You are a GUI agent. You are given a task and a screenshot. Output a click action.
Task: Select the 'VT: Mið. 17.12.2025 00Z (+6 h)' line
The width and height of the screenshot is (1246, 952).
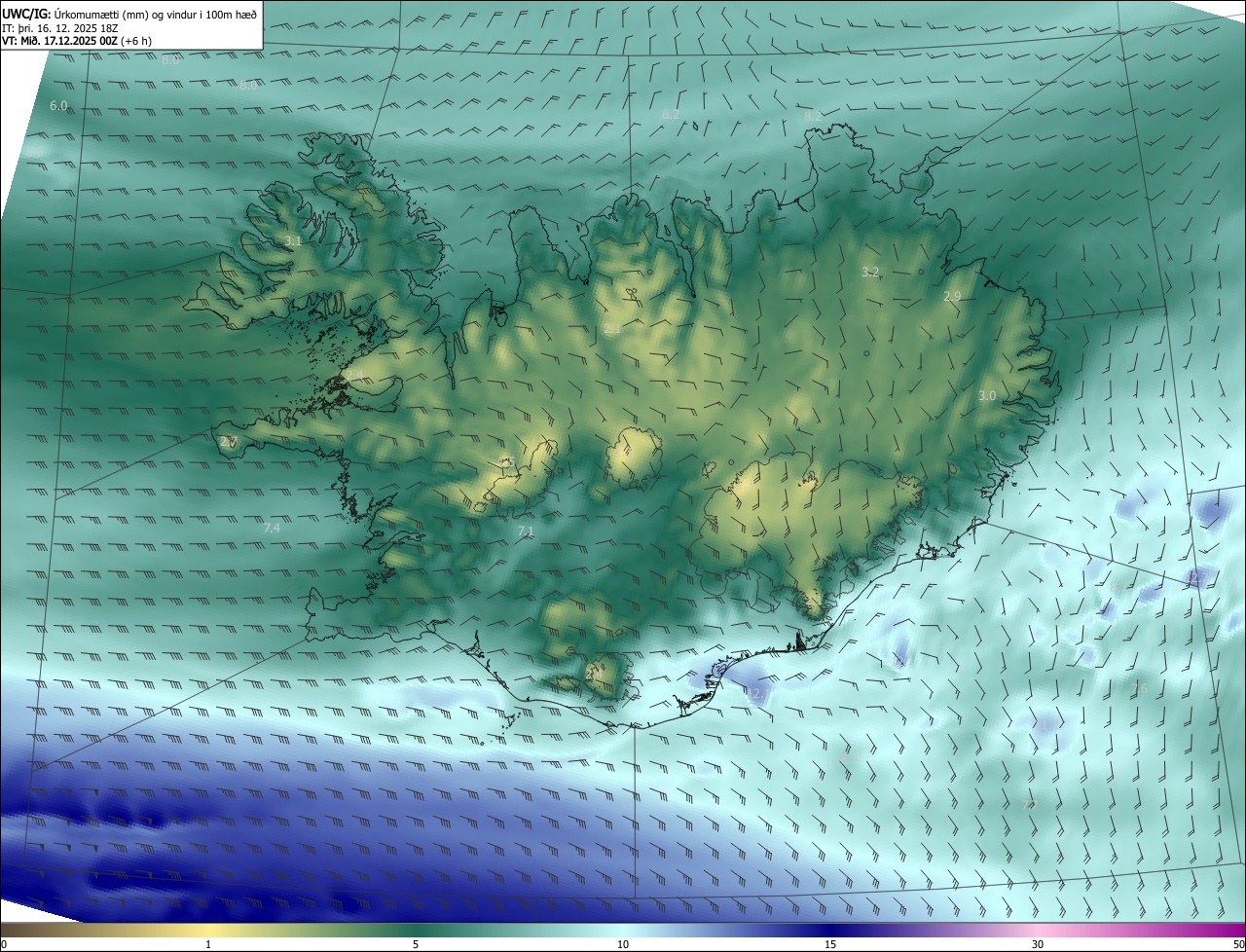(77, 41)
